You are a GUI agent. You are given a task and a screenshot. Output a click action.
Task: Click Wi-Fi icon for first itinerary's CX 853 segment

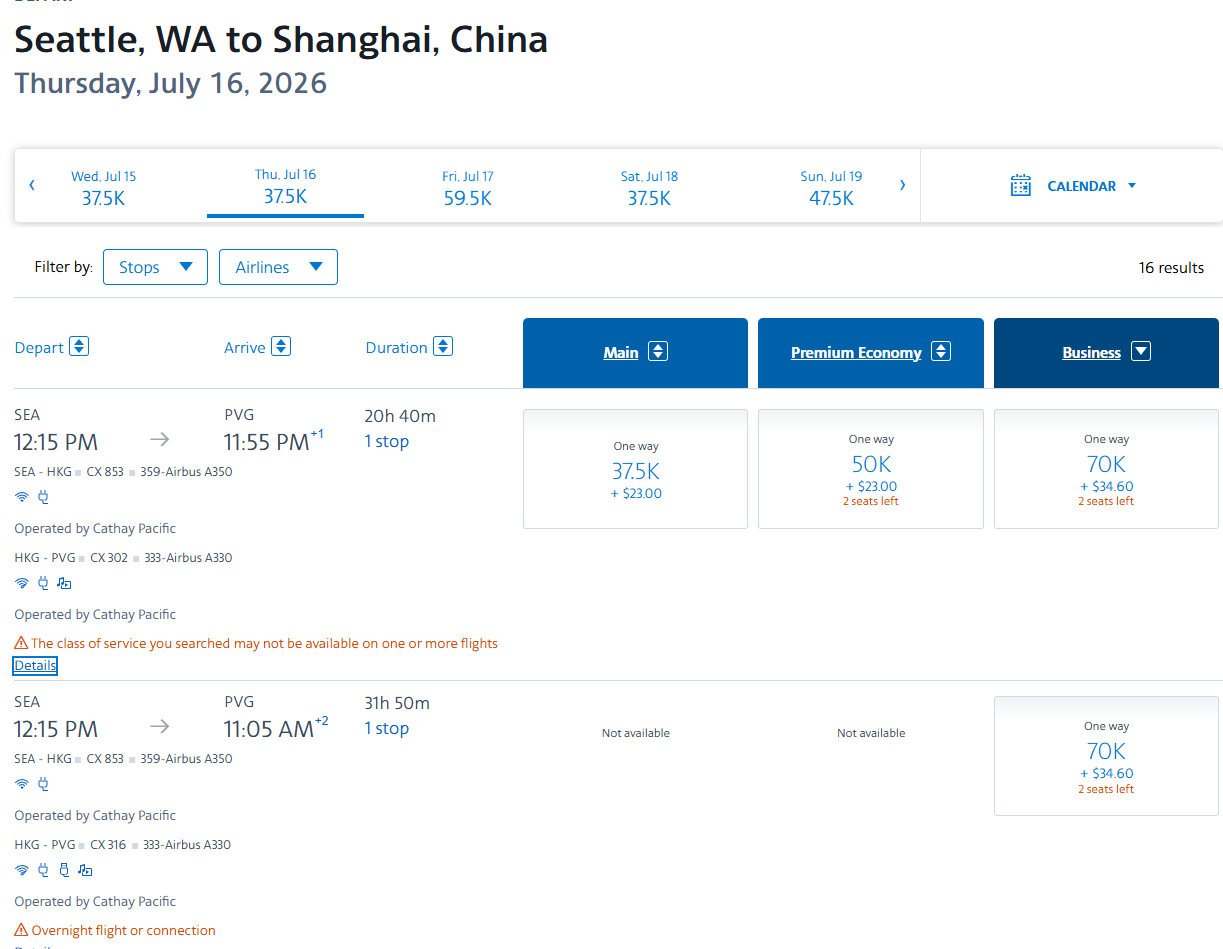(x=22, y=497)
